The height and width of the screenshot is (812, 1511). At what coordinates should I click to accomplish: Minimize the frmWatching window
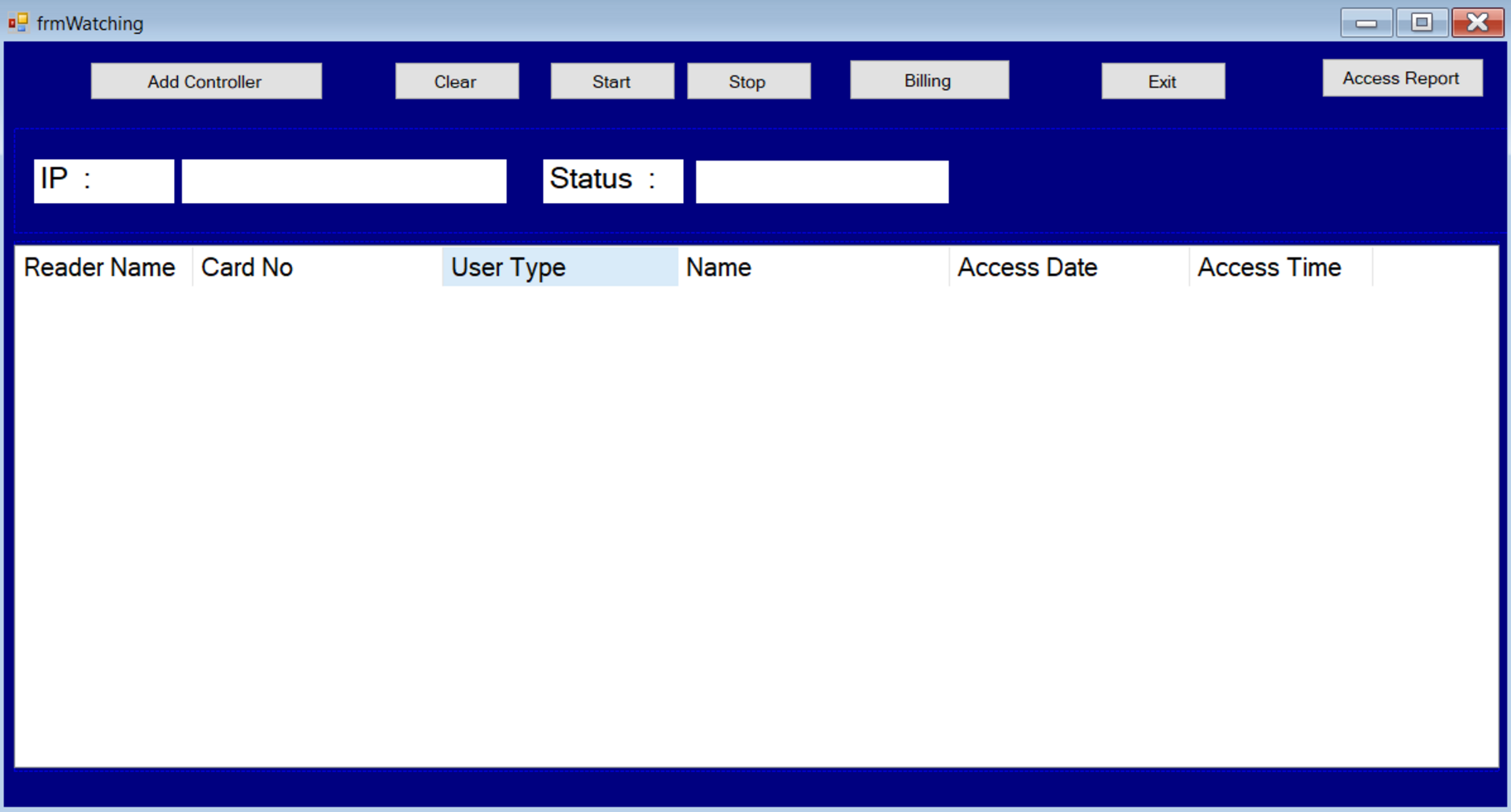[x=1366, y=23]
